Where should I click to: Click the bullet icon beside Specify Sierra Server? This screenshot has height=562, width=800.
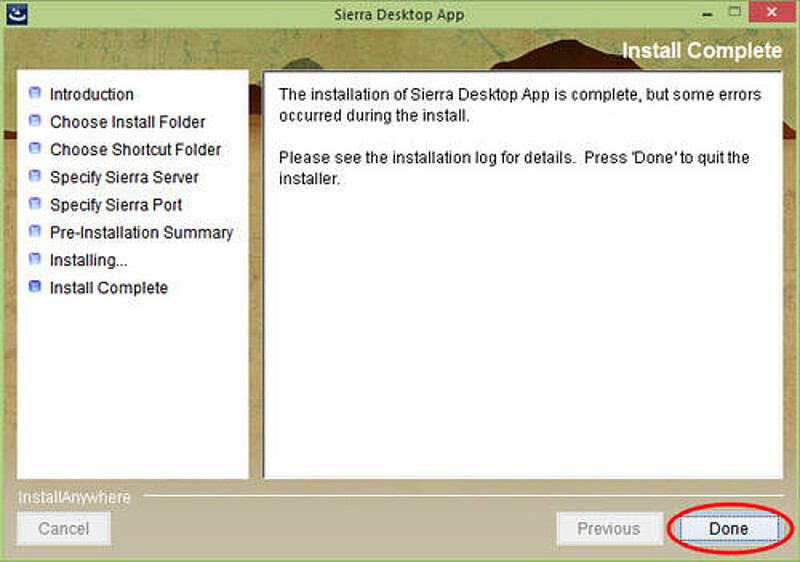35,176
